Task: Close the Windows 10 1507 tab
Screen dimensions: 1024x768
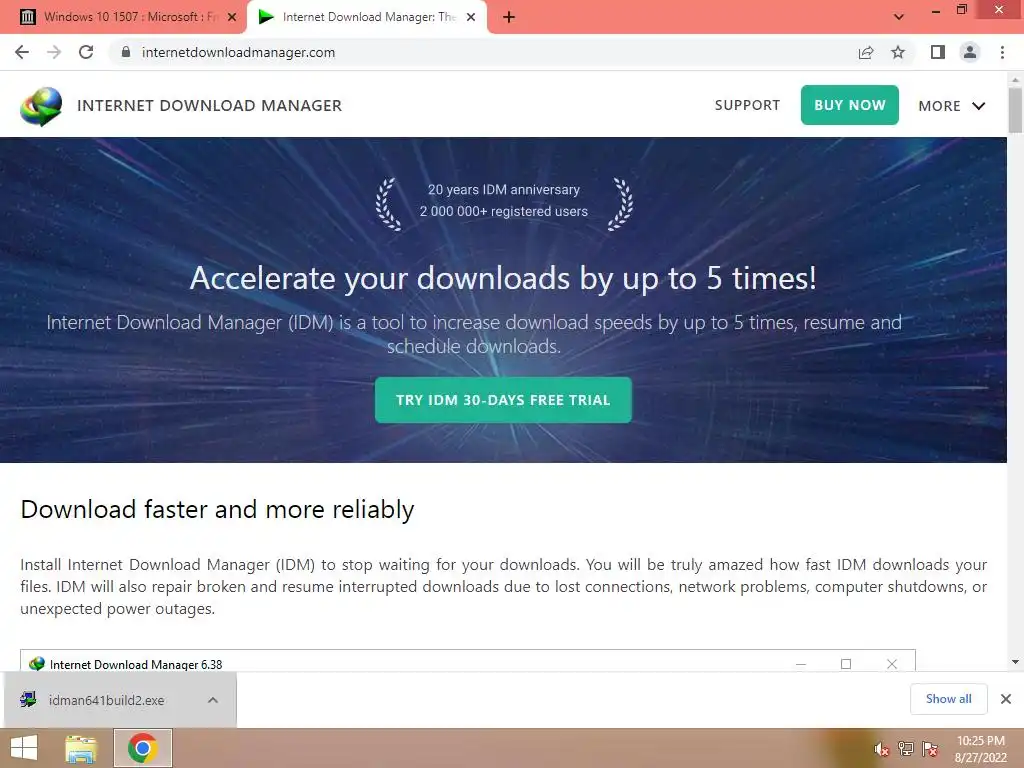Action: click(232, 17)
